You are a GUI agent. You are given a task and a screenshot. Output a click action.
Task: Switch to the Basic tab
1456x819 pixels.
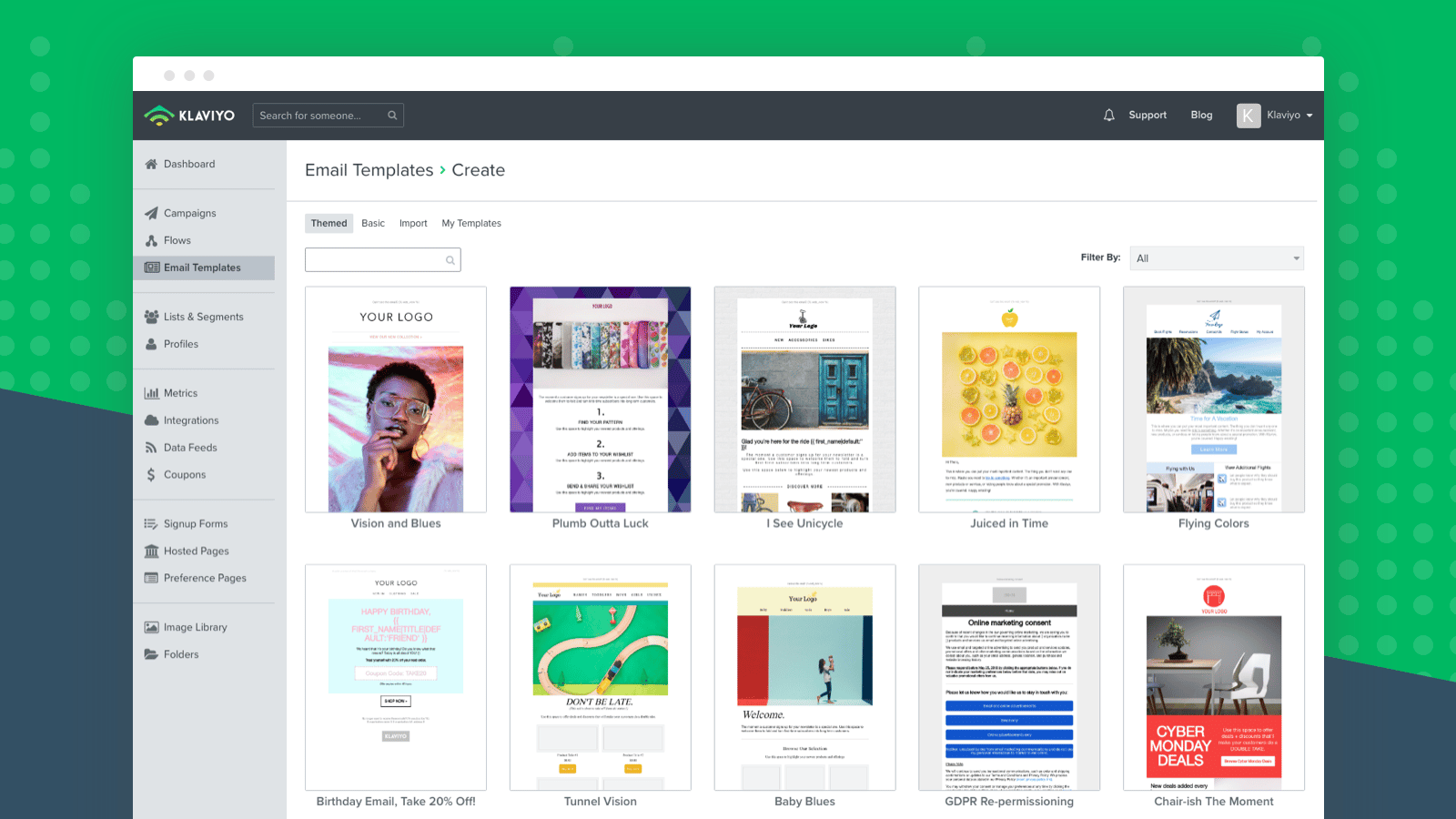[x=373, y=224]
